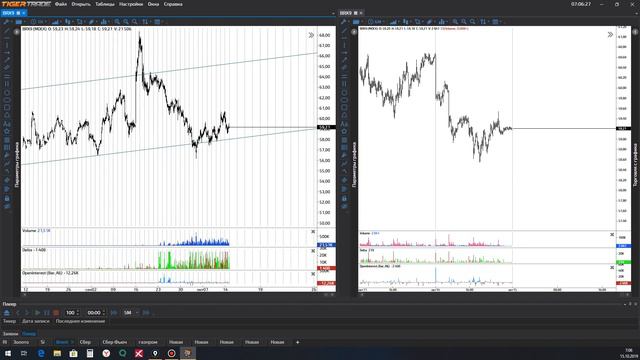Open 5M timeframe dropdown in player

pos(131,313)
